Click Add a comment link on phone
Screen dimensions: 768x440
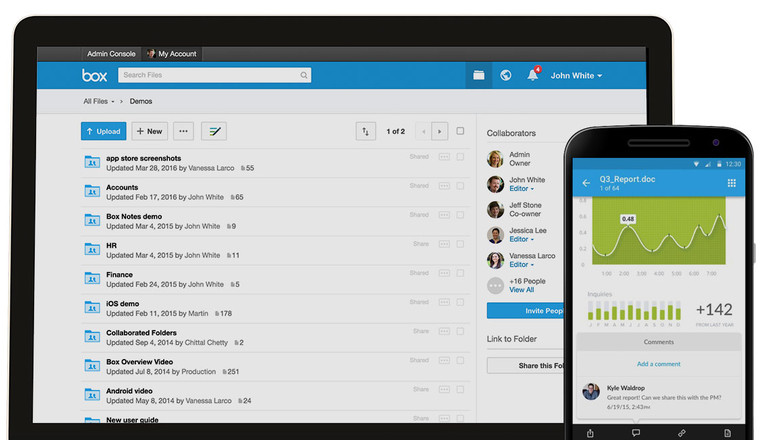(x=658, y=364)
